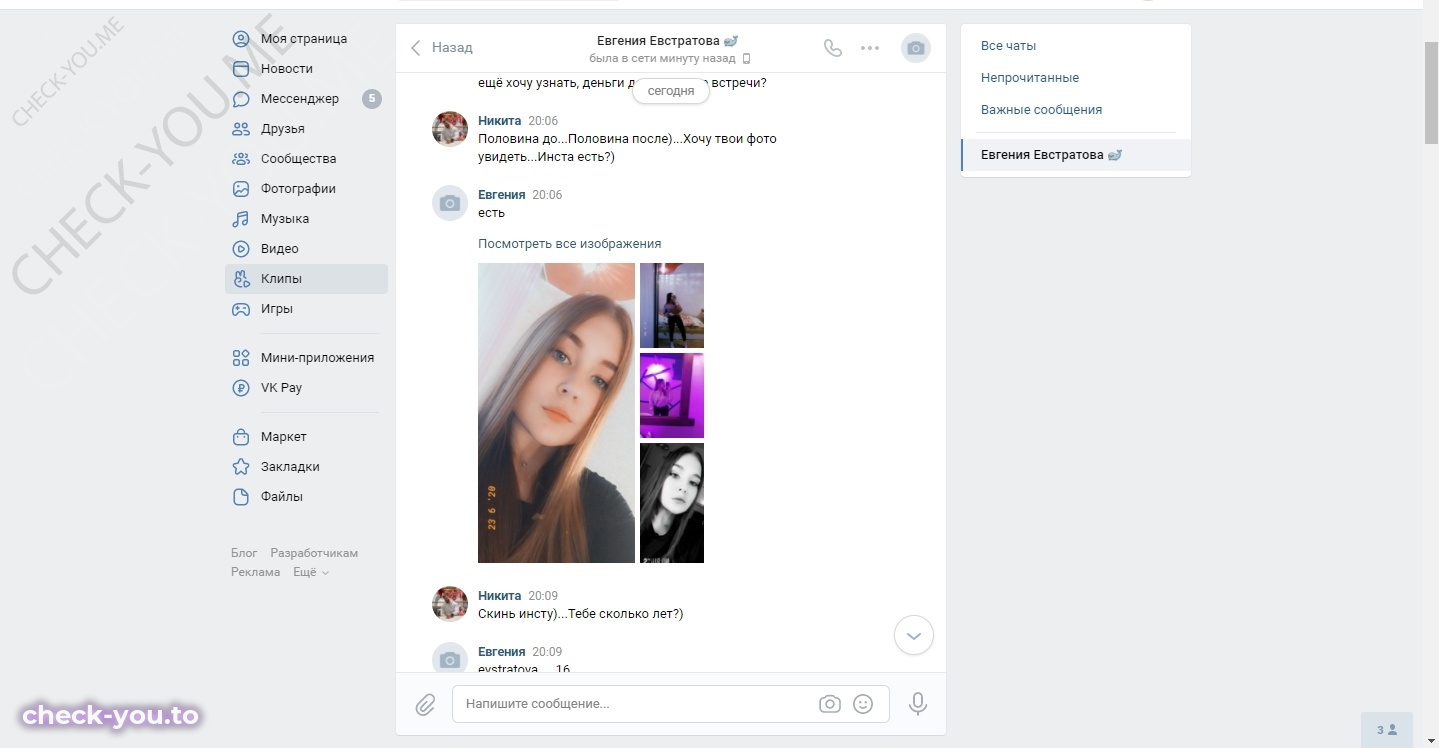Open the chat header camera avatar

pyautogui.click(x=916, y=48)
